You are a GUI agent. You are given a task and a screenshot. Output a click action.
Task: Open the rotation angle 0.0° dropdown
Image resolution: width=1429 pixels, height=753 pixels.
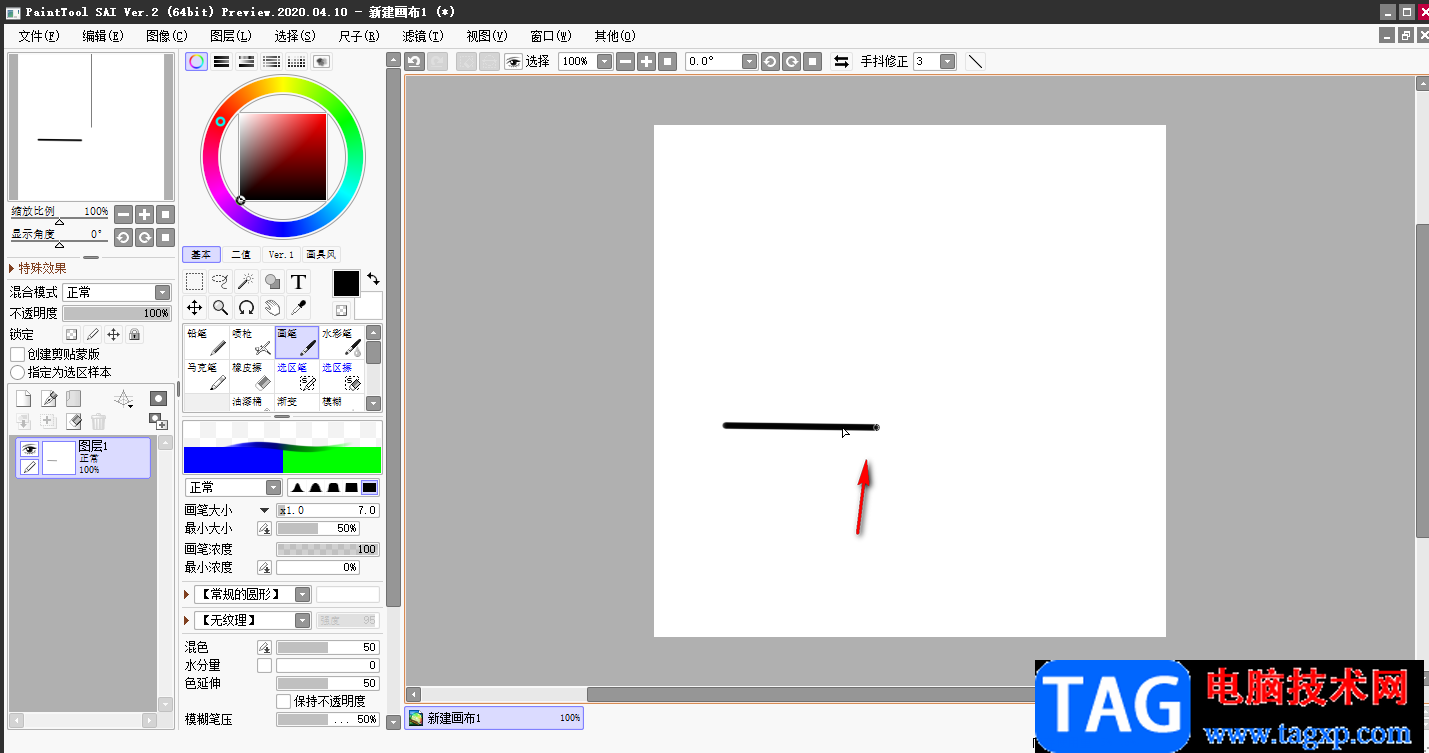point(749,61)
